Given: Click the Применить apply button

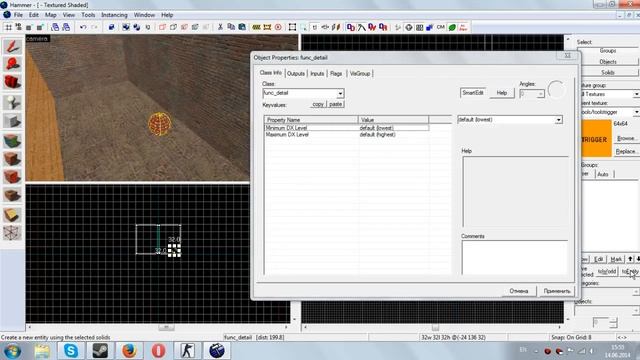Looking at the screenshot, I should [557, 291].
